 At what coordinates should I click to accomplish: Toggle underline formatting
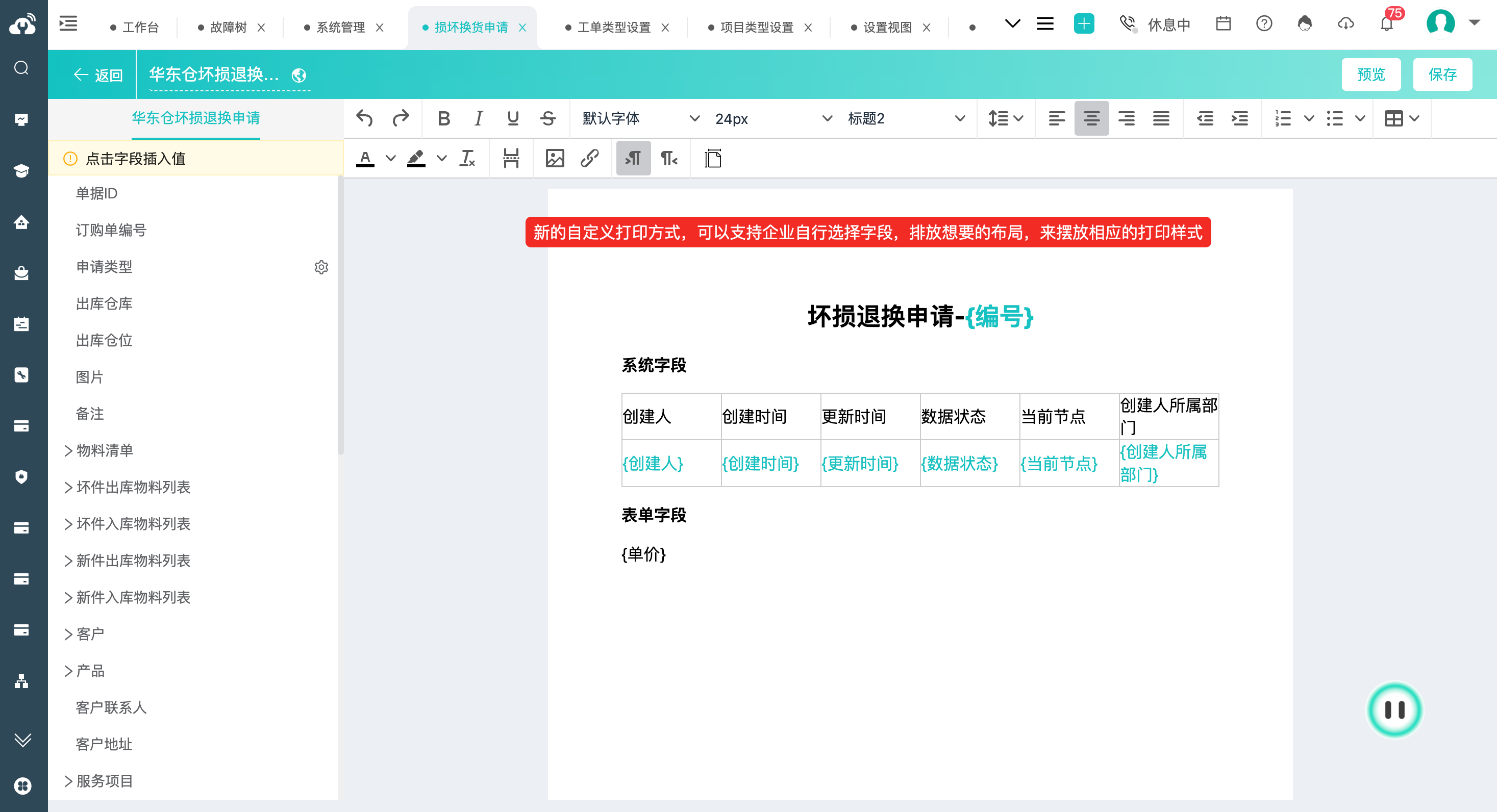pos(513,118)
